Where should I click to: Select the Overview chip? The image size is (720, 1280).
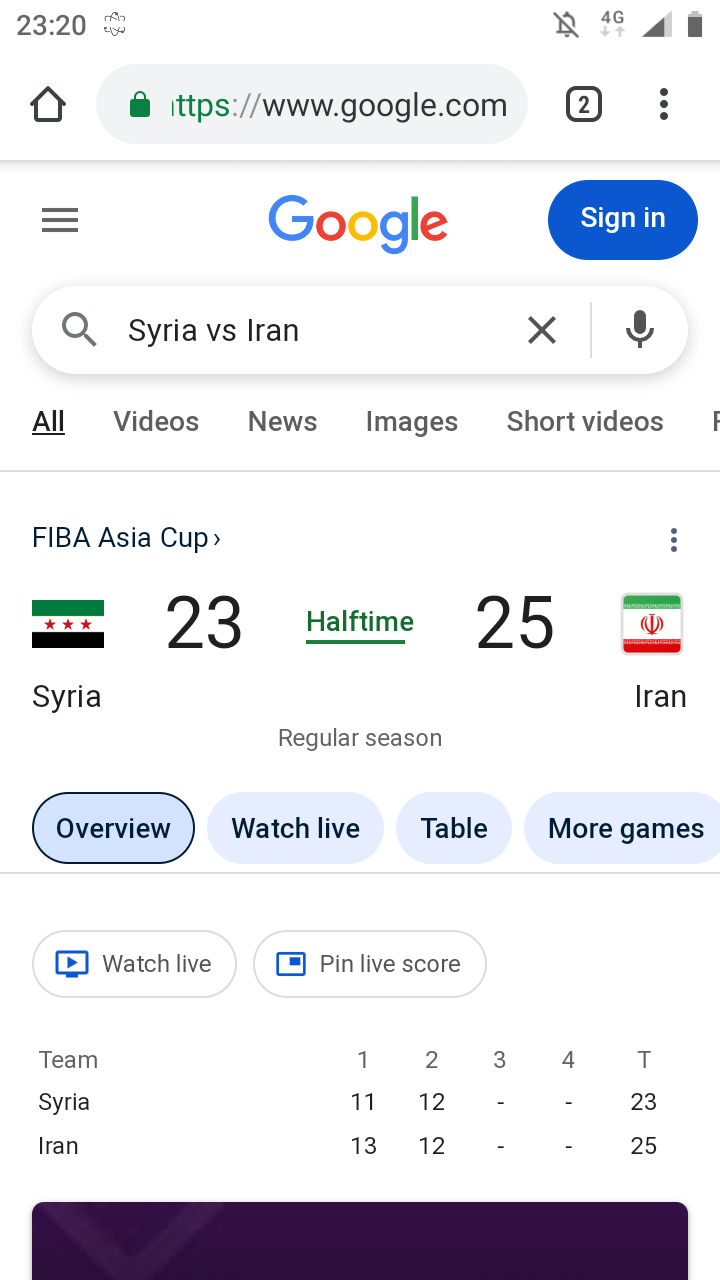tap(113, 828)
